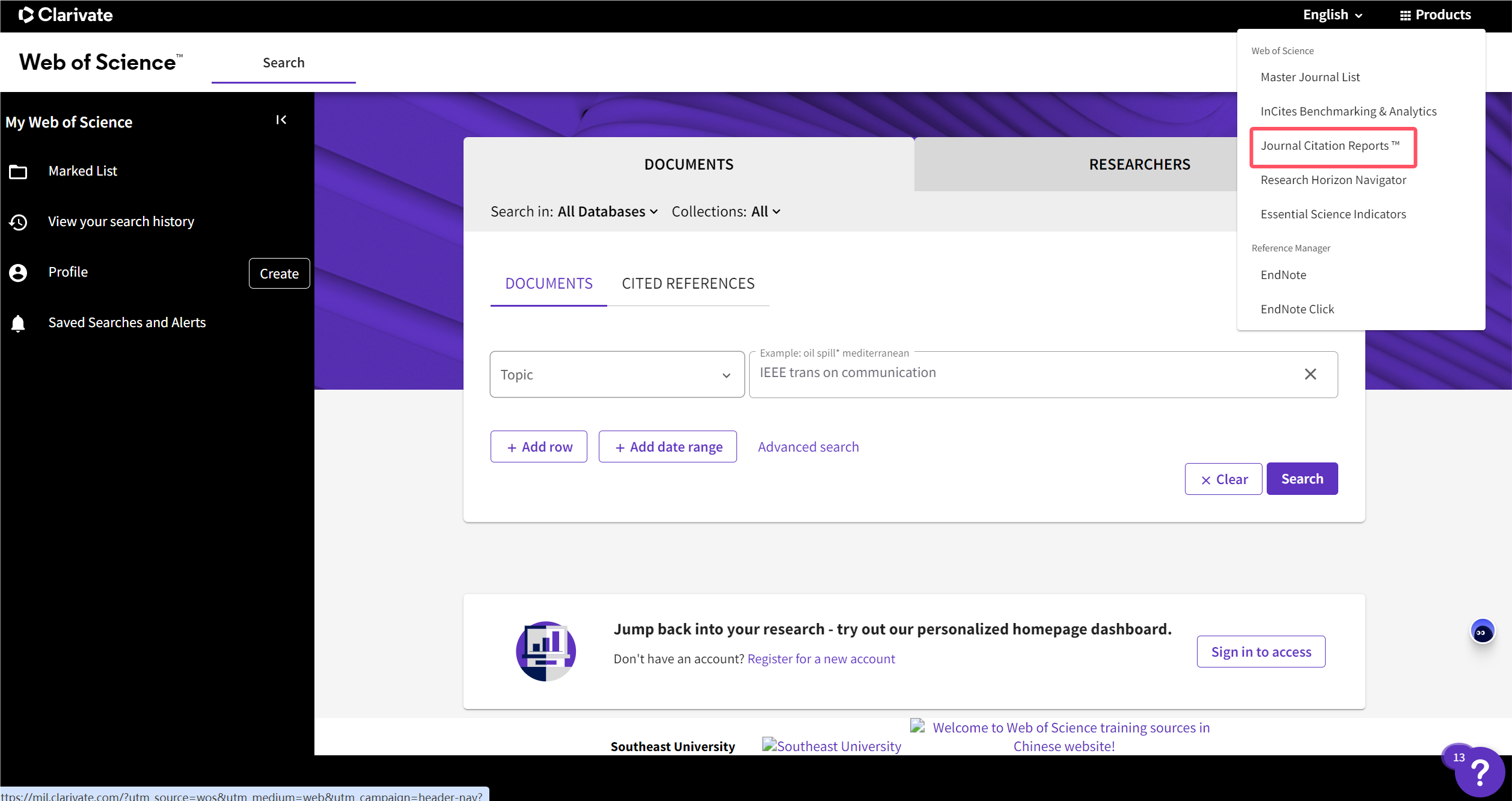1512x801 pixels.
Task: Open EndNote from Products menu
Action: pos(1283,275)
